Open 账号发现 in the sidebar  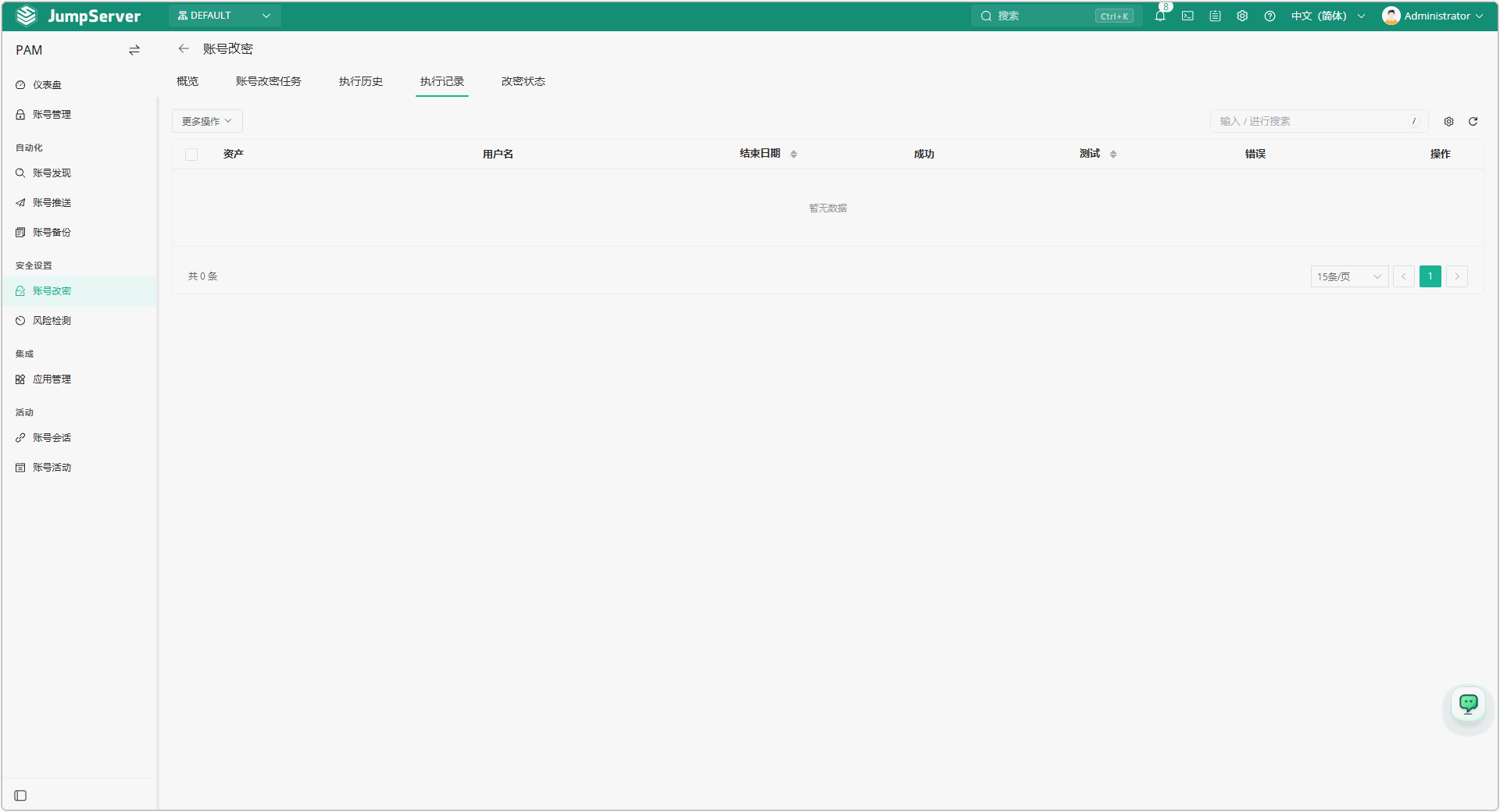[79, 173]
